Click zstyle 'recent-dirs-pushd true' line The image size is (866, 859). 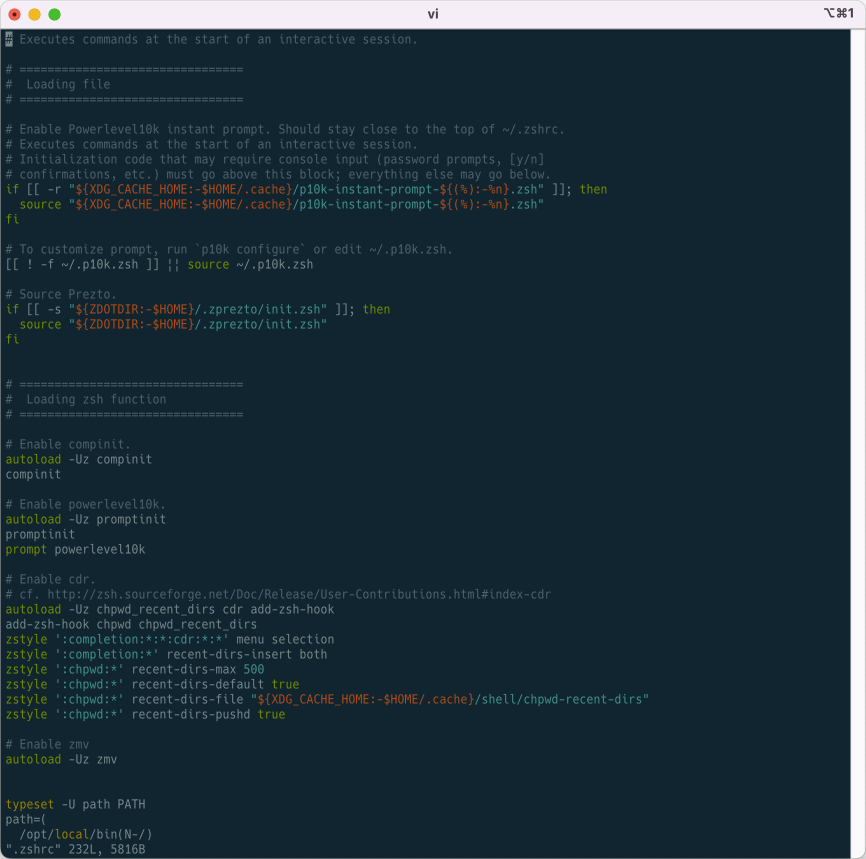pyautogui.click(x=145, y=714)
